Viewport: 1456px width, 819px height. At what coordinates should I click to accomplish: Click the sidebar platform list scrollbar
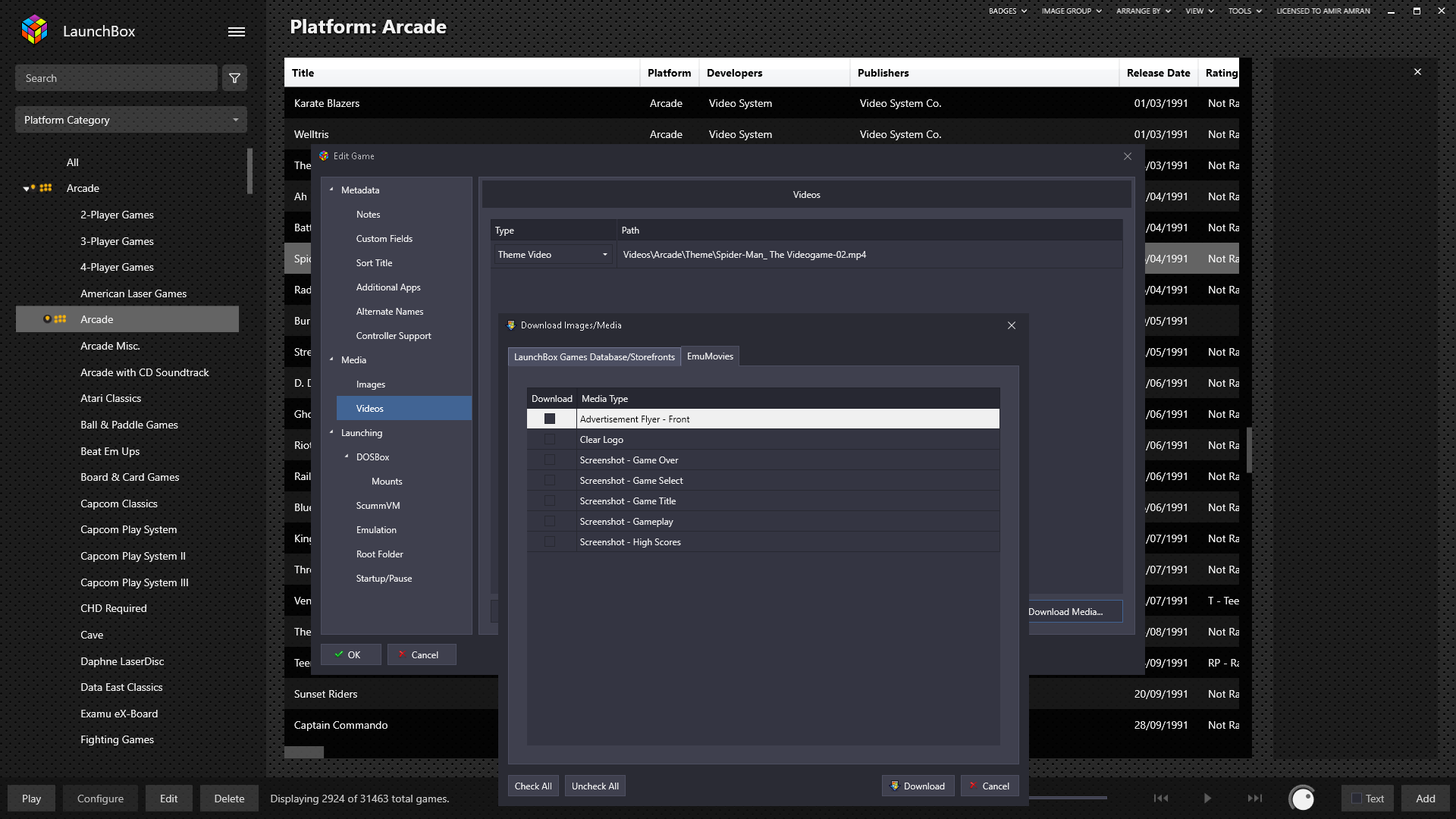tap(249, 171)
